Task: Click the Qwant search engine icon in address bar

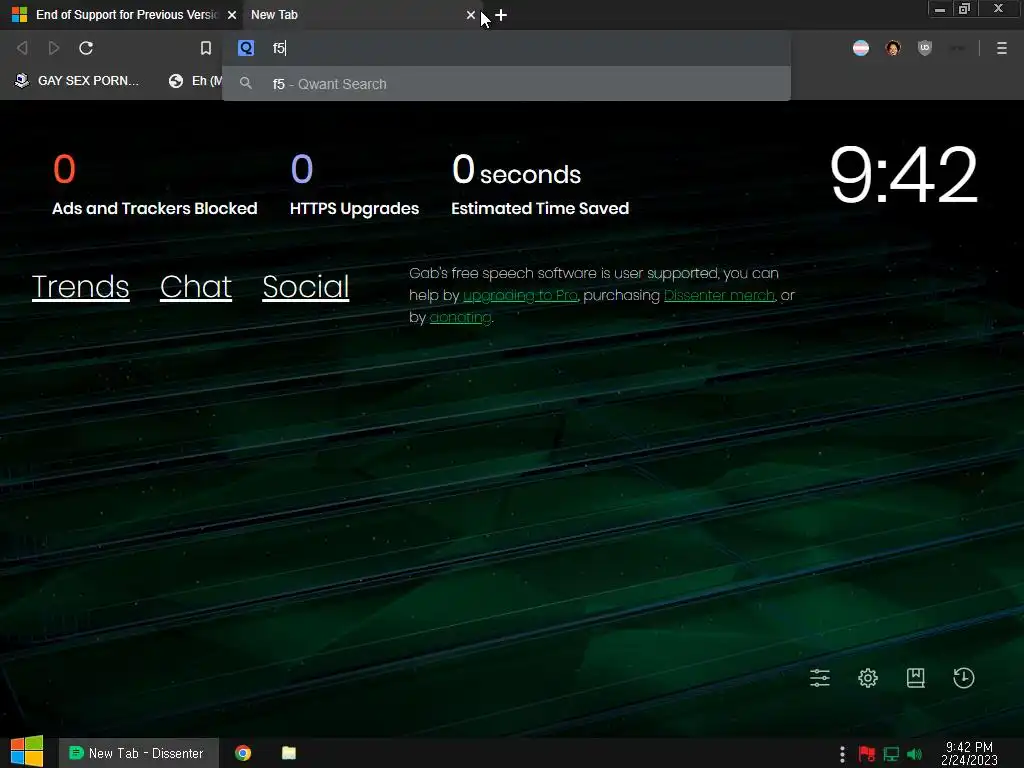Action: click(246, 48)
